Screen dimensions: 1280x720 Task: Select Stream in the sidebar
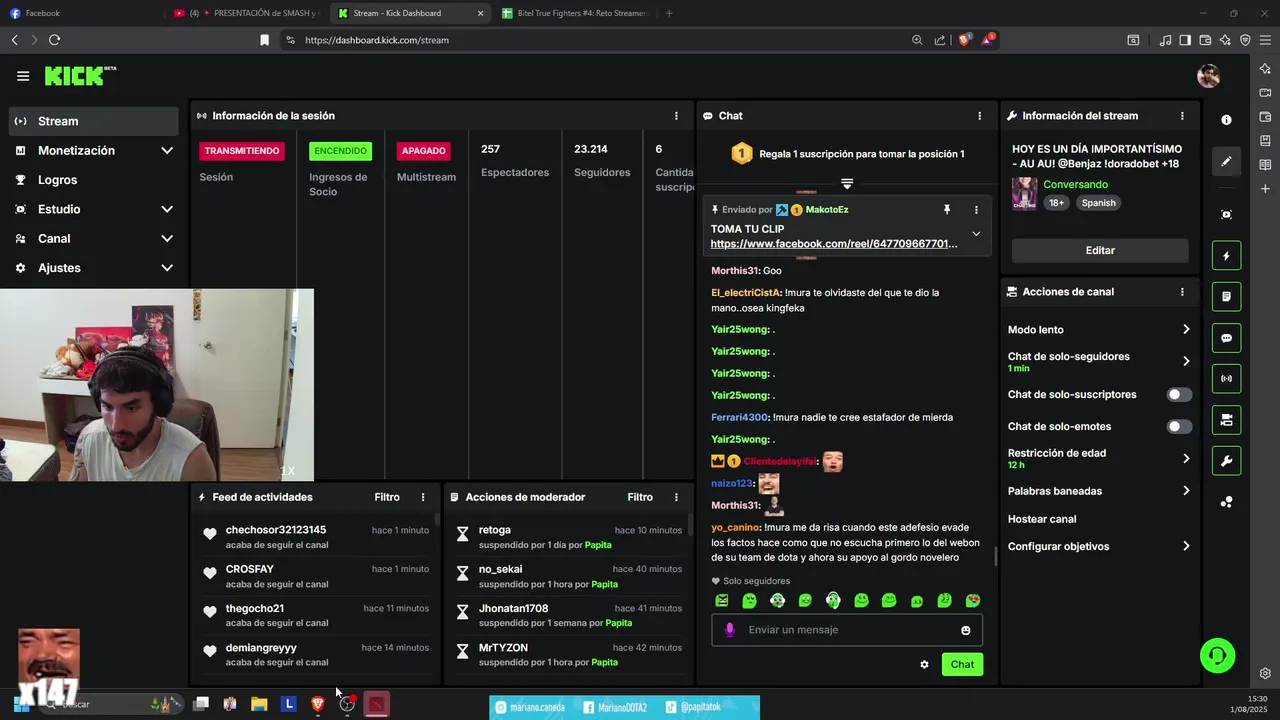click(94, 121)
